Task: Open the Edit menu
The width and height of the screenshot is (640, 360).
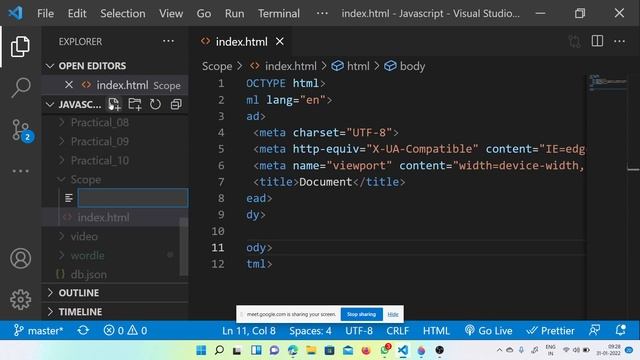Action: point(77,13)
